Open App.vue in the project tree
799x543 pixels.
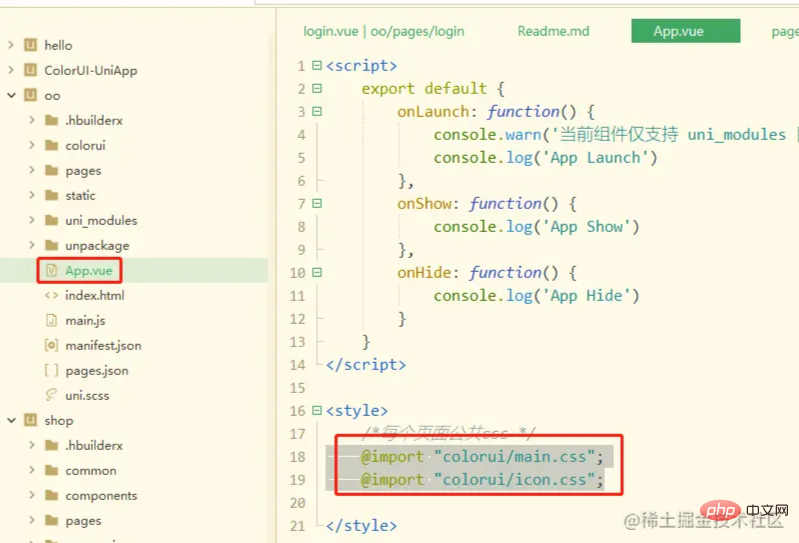point(89,270)
